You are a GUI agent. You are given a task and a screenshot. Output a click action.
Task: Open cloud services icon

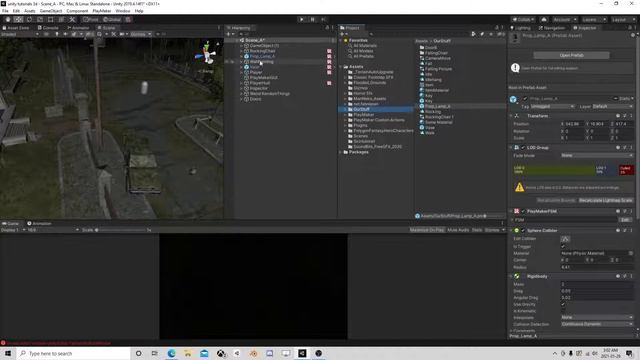544,19
